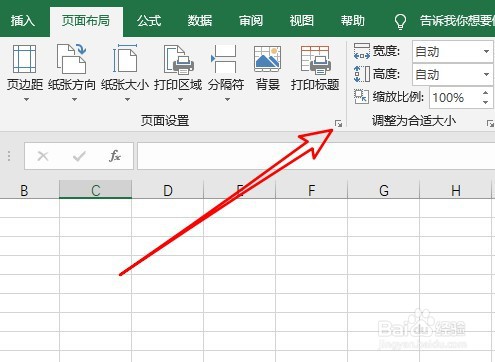
Task: Increase 缩放比例 with up spinner
Action: pos(486,93)
